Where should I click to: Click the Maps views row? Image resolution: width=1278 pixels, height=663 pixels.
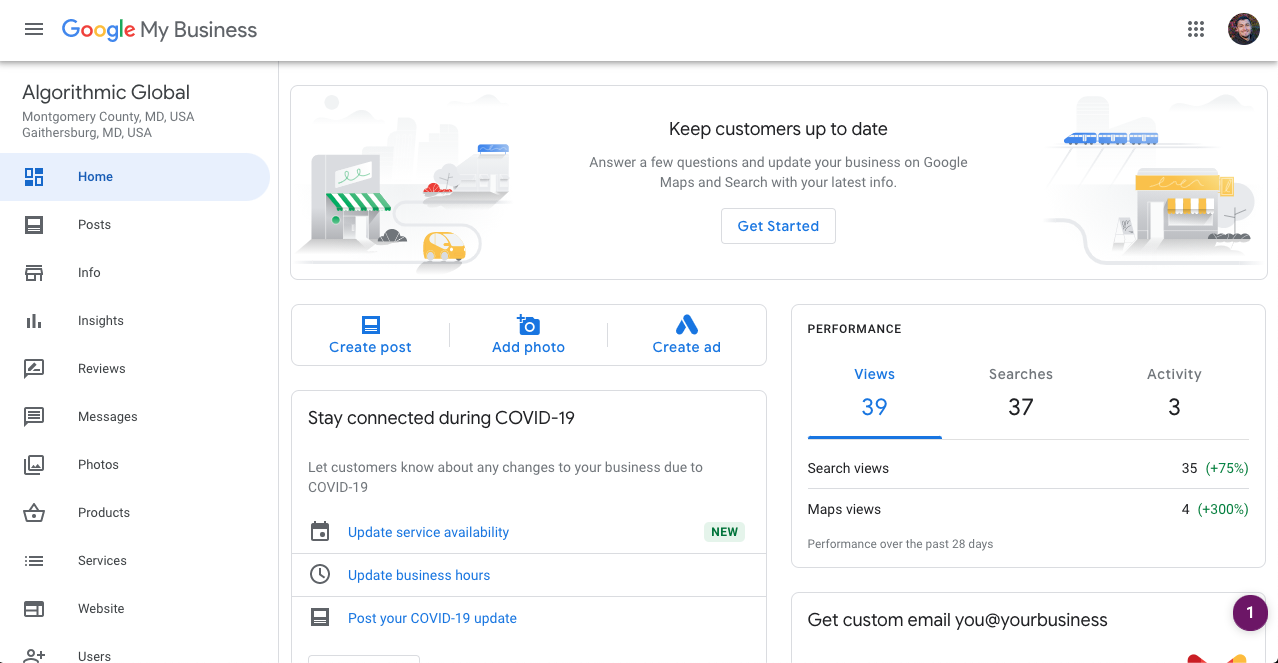coord(1028,509)
